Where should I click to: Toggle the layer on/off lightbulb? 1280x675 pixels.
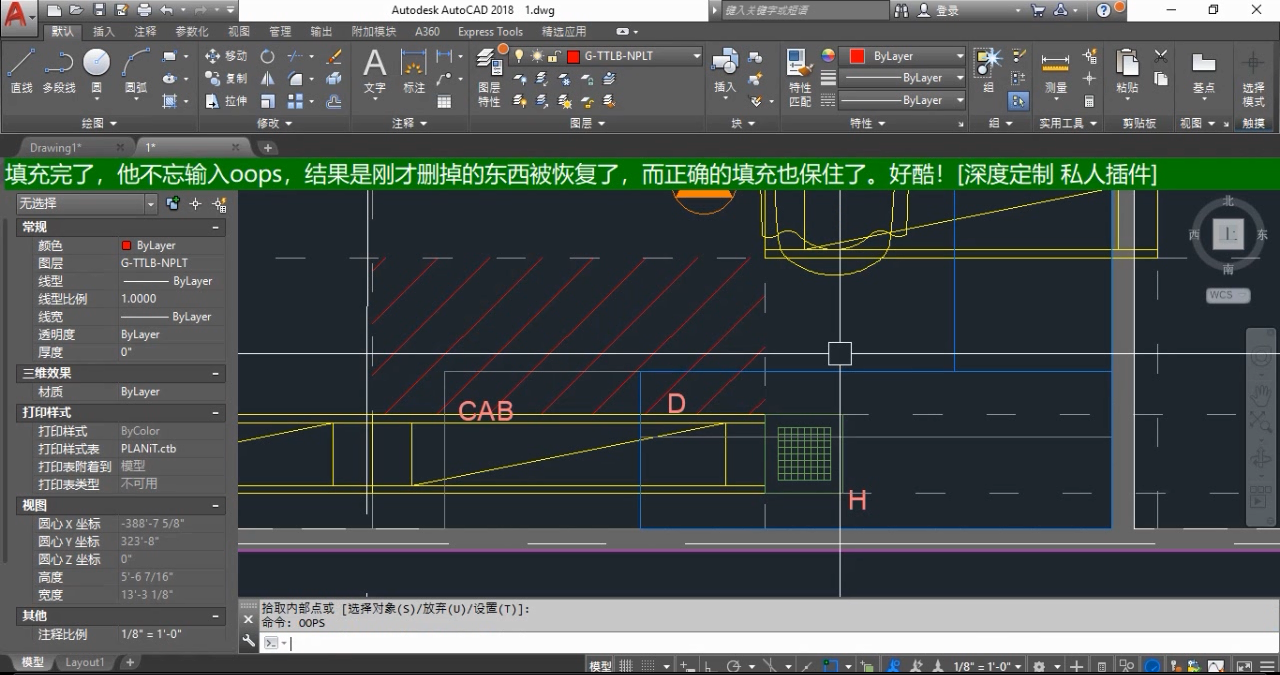point(519,56)
